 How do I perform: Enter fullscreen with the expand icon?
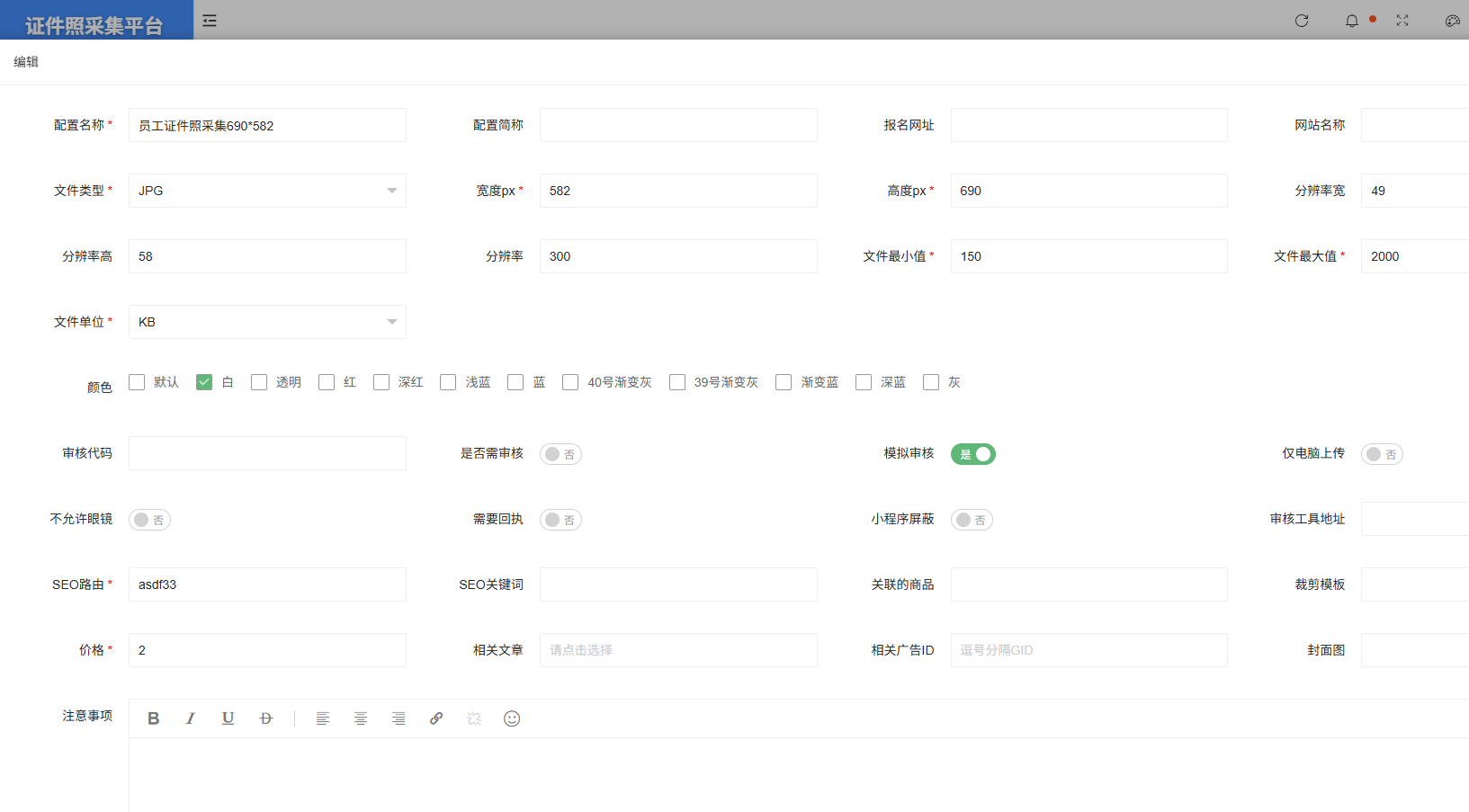[1402, 21]
